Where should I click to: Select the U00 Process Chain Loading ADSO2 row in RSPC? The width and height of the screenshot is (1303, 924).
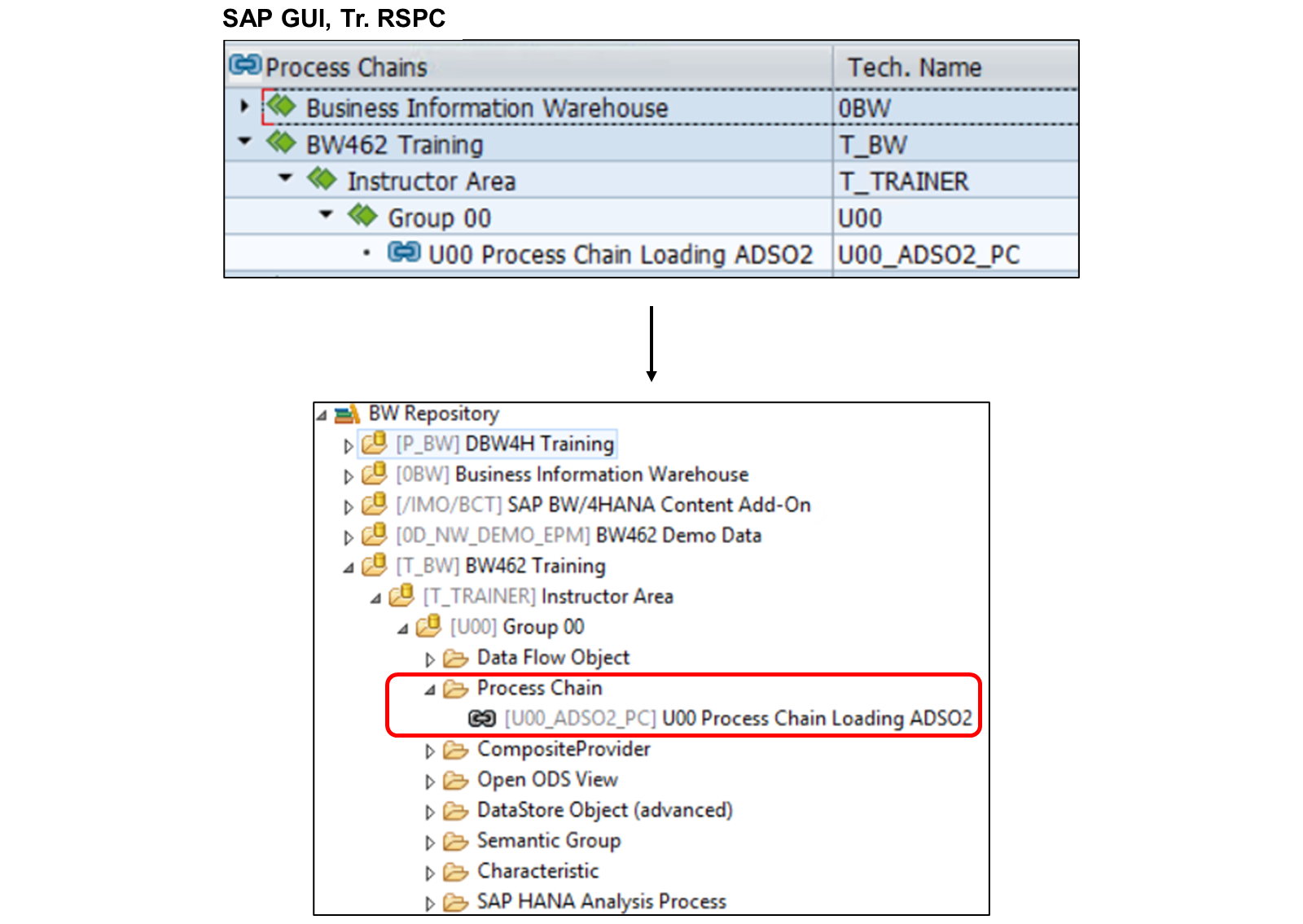tap(651, 254)
